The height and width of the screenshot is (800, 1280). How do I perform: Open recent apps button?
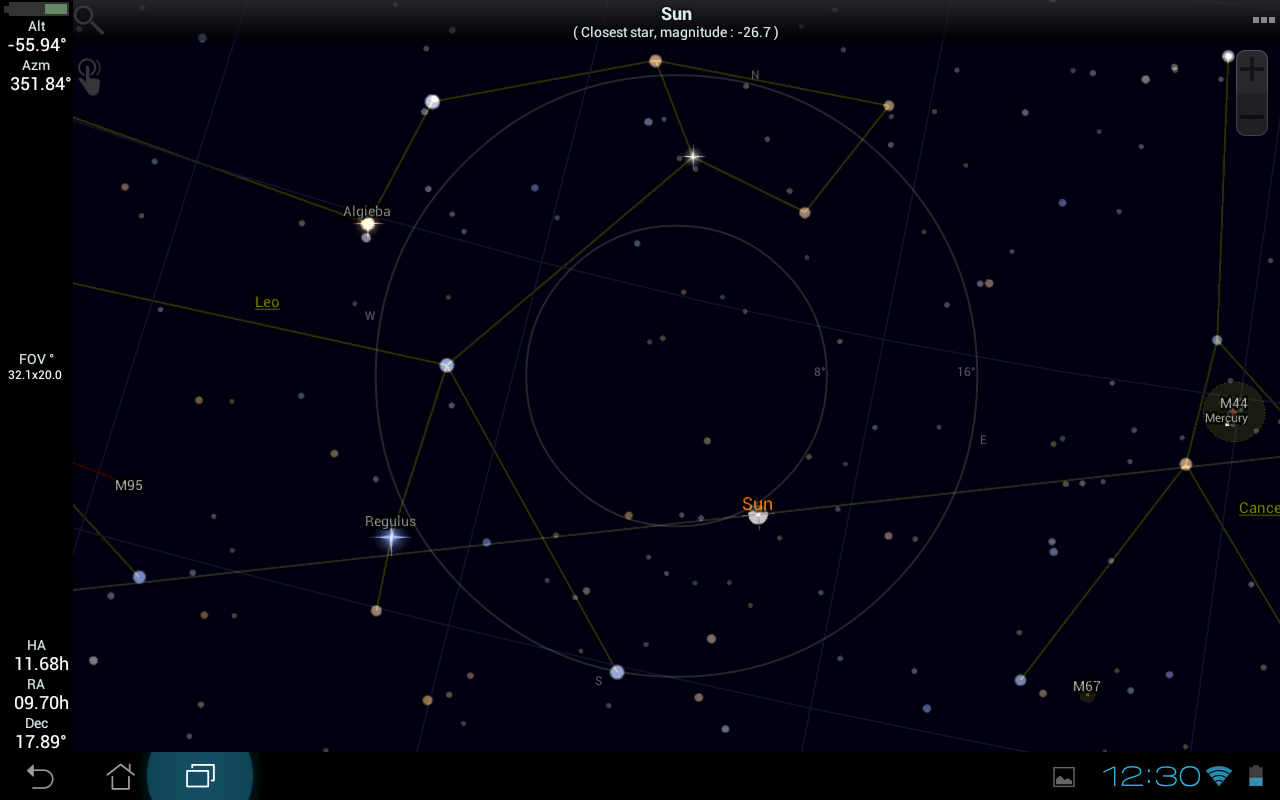pos(200,776)
